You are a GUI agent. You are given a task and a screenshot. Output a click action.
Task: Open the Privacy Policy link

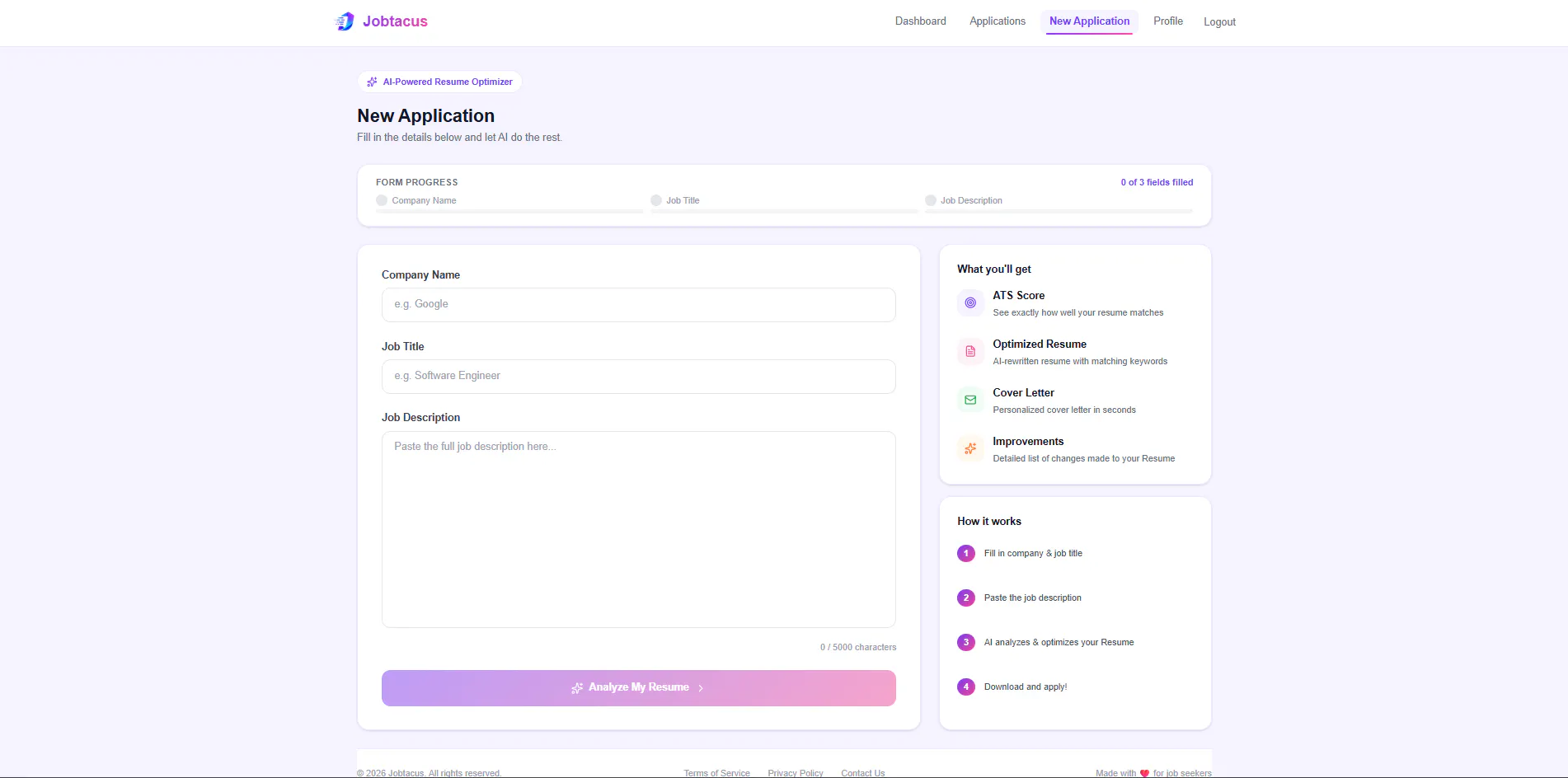point(796,773)
